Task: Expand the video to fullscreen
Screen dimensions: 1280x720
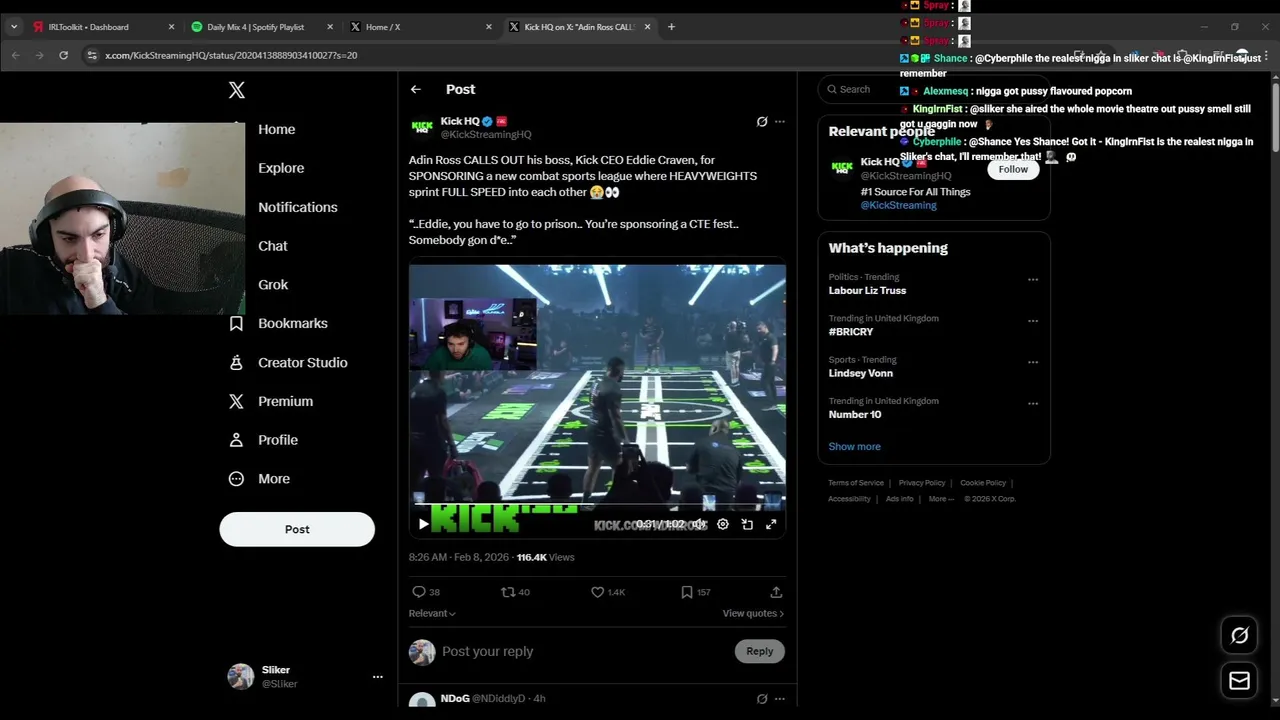Action: click(x=771, y=524)
